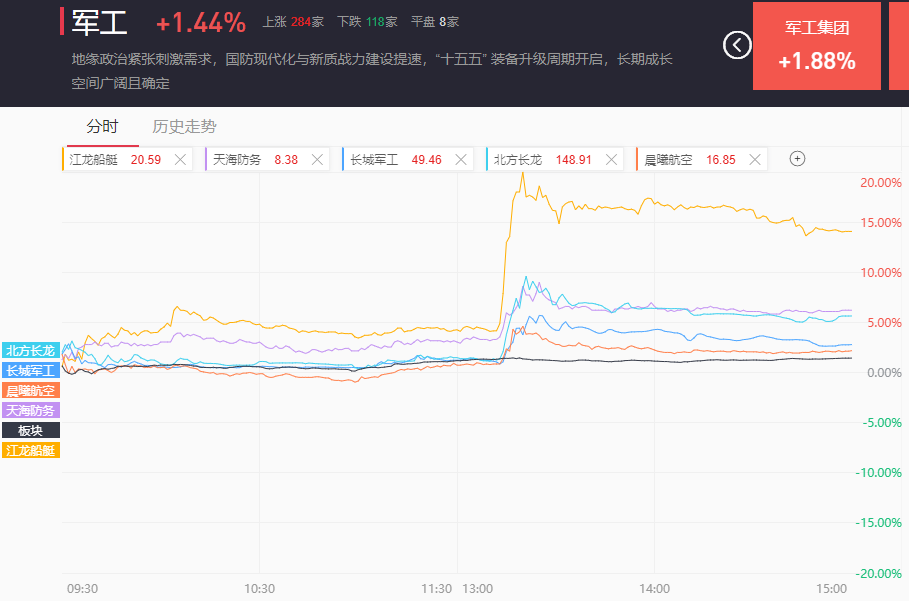The image size is (909, 601).
Task: Toggle the 北方长龙 line legend label
Action: (31, 350)
